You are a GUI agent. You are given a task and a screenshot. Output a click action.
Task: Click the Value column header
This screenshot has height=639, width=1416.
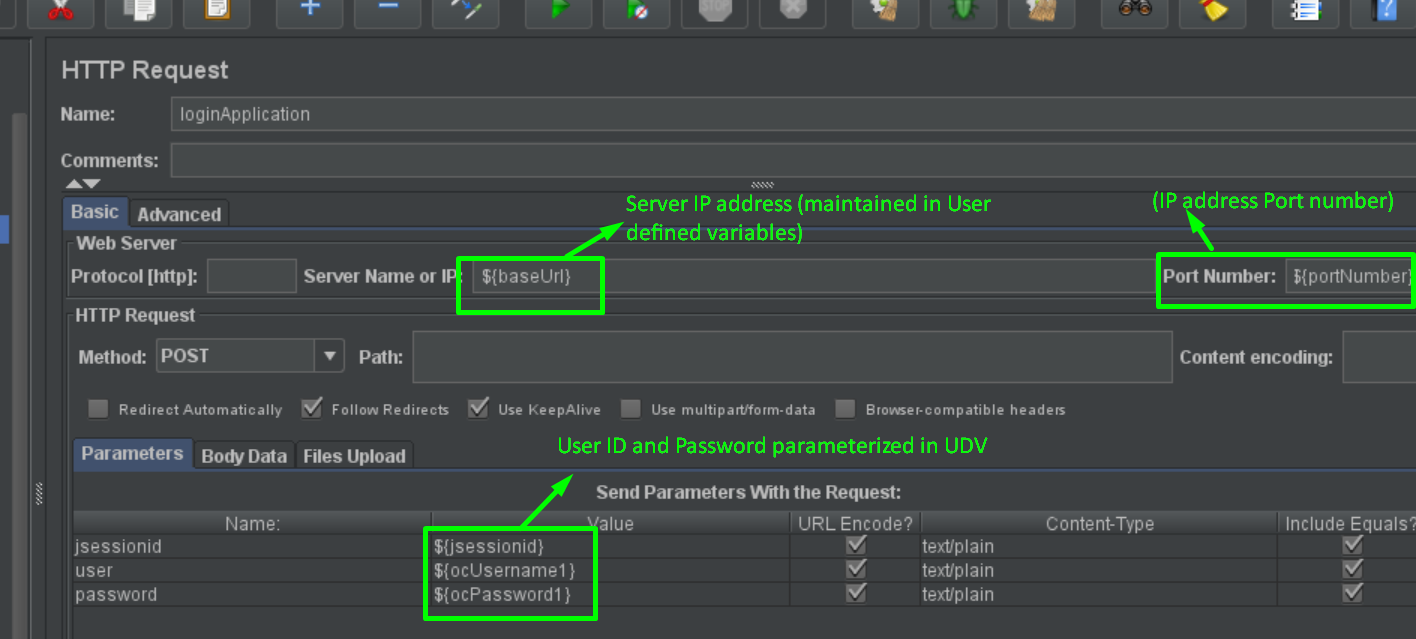coord(611,524)
